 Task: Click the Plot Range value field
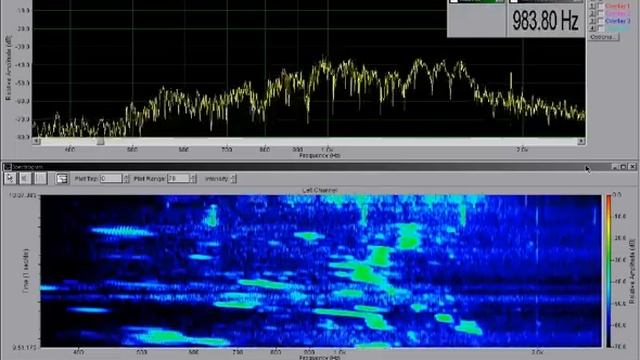coord(178,179)
